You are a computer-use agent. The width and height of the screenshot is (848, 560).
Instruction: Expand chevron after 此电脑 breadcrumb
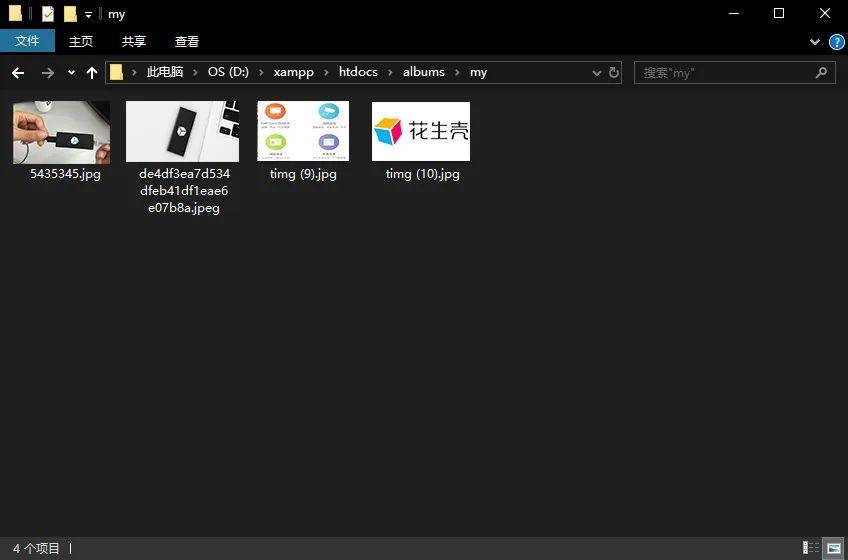coord(196,73)
